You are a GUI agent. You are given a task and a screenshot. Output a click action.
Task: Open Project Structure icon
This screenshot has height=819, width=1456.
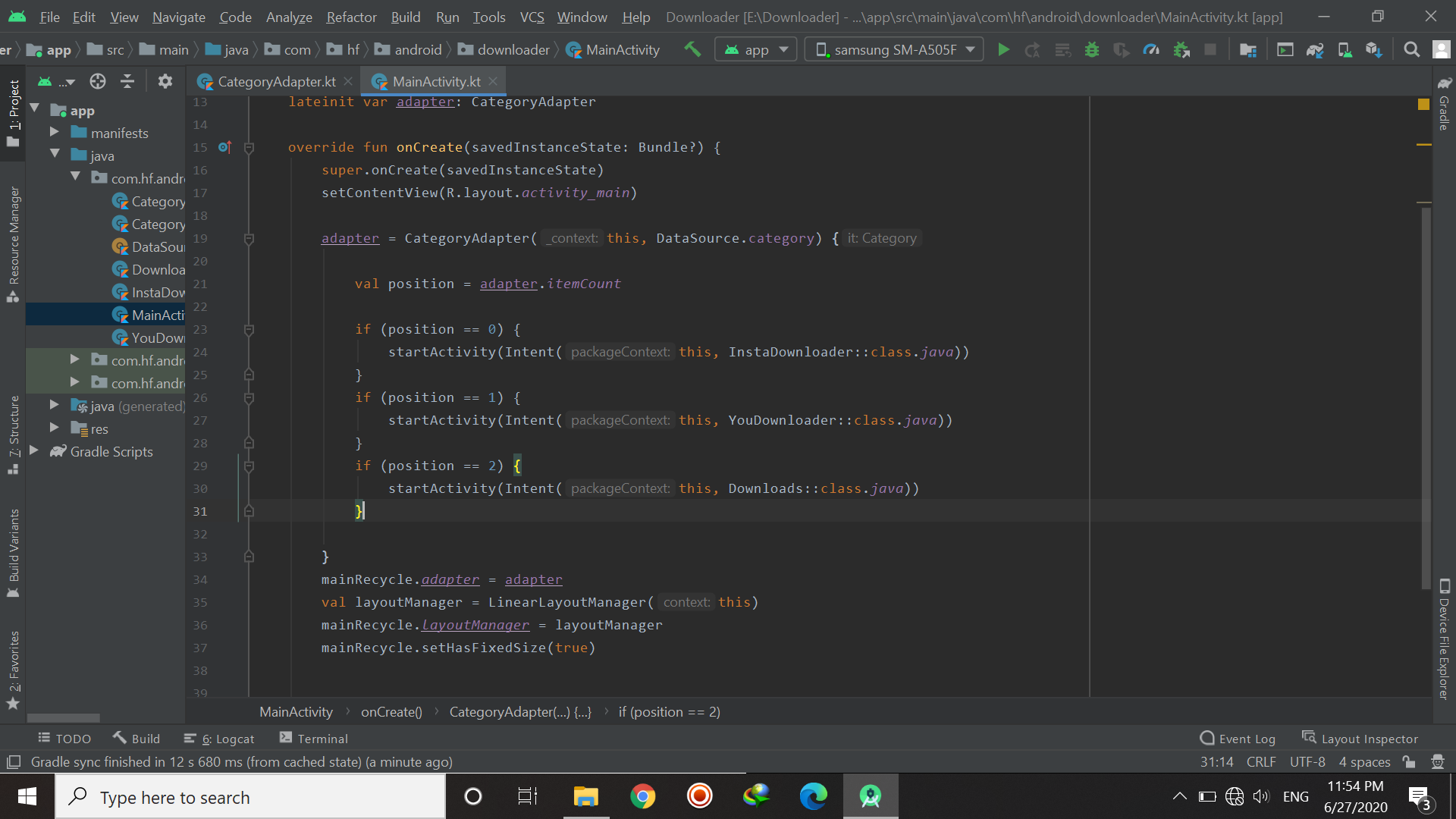coord(1248,50)
